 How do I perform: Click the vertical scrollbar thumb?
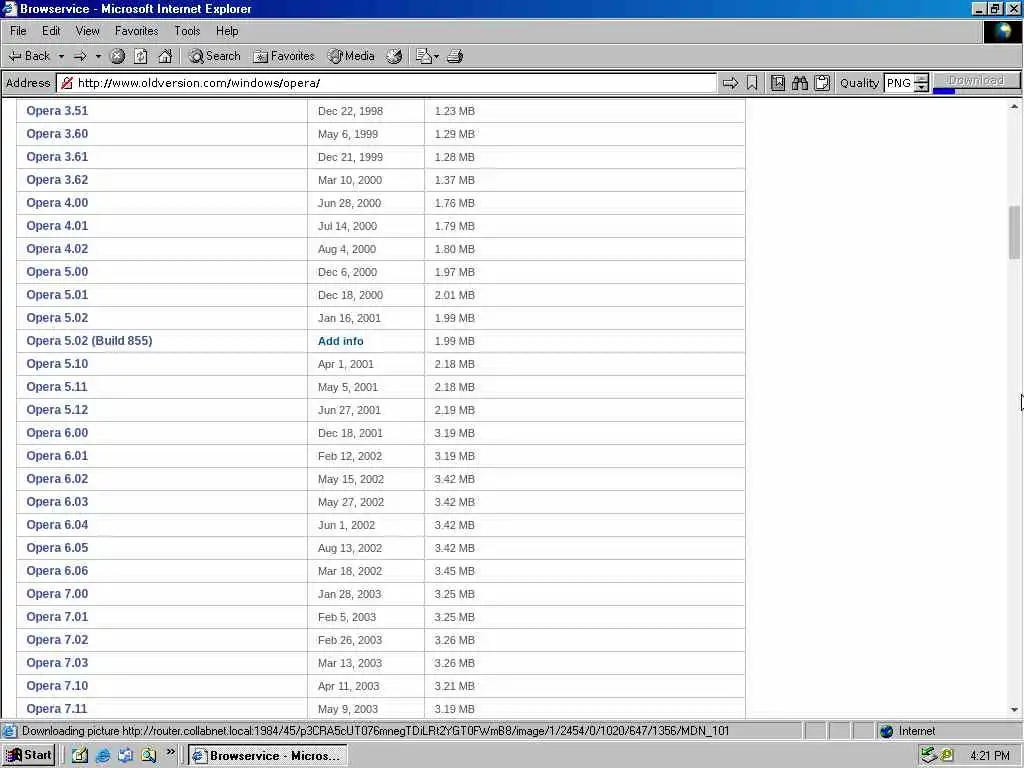click(x=1014, y=232)
